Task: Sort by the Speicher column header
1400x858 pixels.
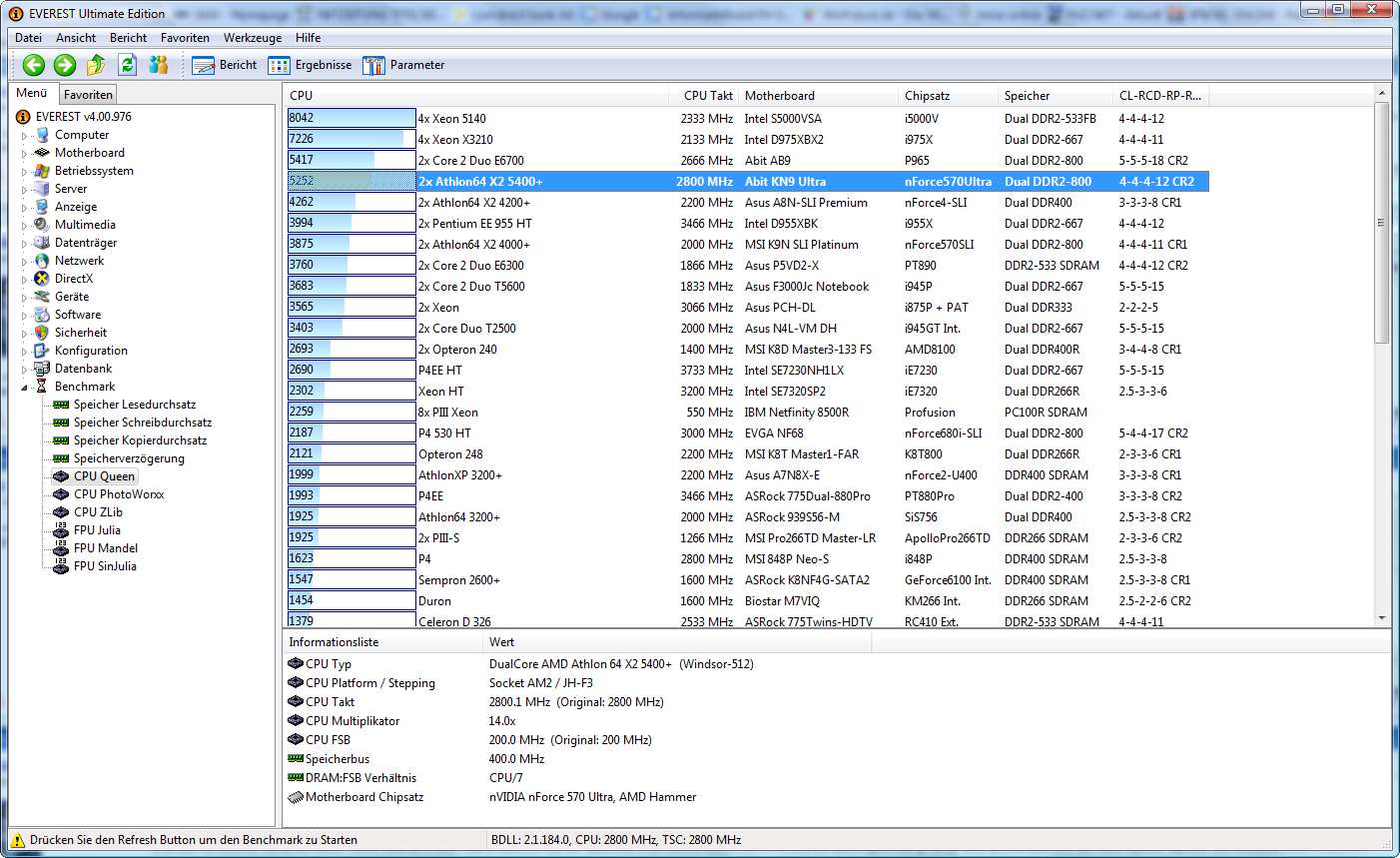Action: pyautogui.click(x=1055, y=96)
